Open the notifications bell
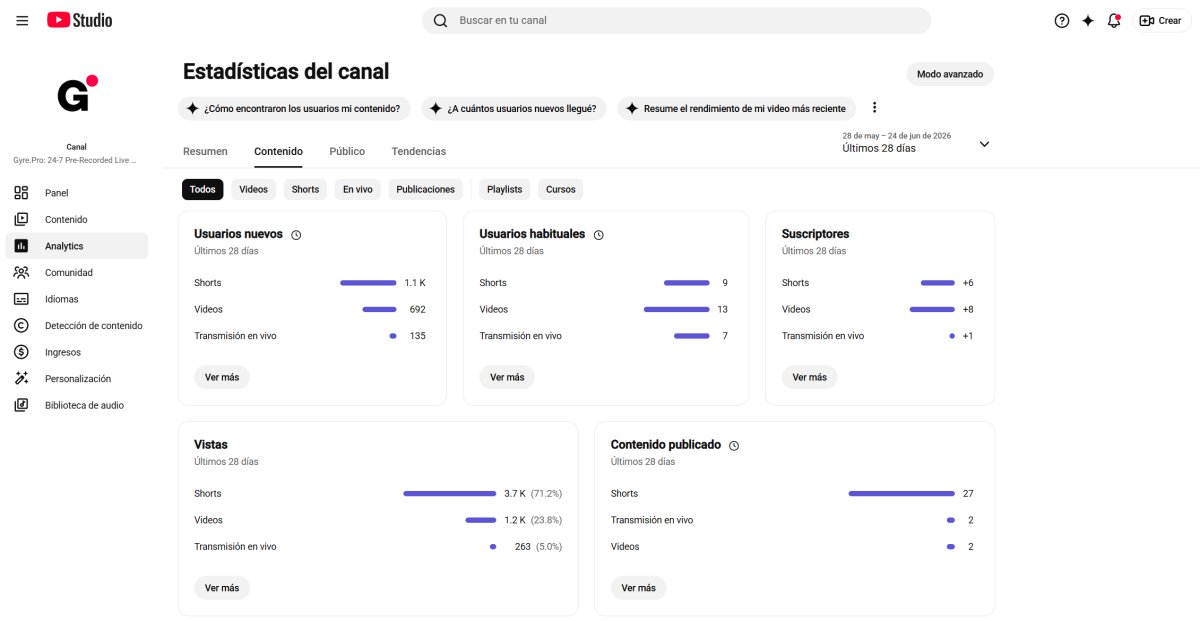 pyautogui.click(x=1114, y=20)
